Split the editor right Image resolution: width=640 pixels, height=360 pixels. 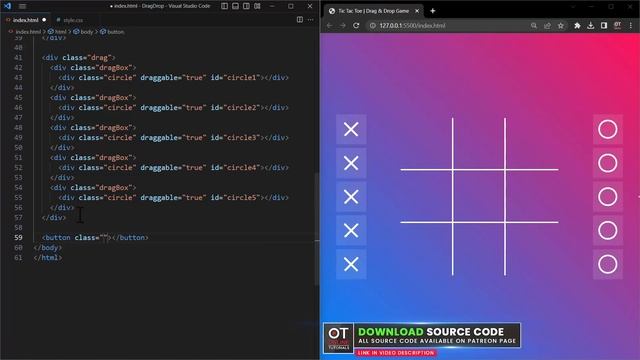(x=300, y=20)
